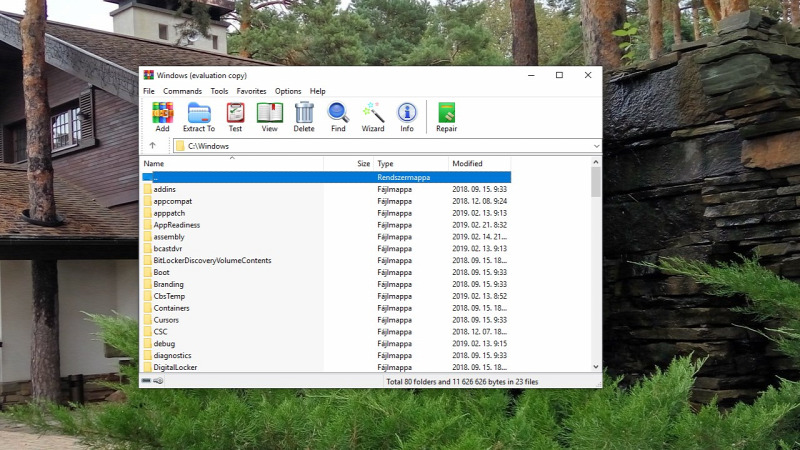Select the AppReadiness folder row
The image size is (800, 450).
[x=177, y=225]
